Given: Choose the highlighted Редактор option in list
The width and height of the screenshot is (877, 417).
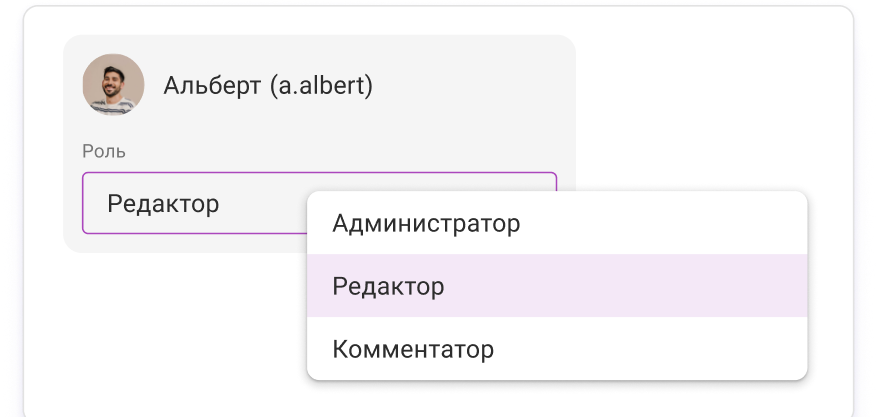Looking at the screenshot, I should coord(388,287).
